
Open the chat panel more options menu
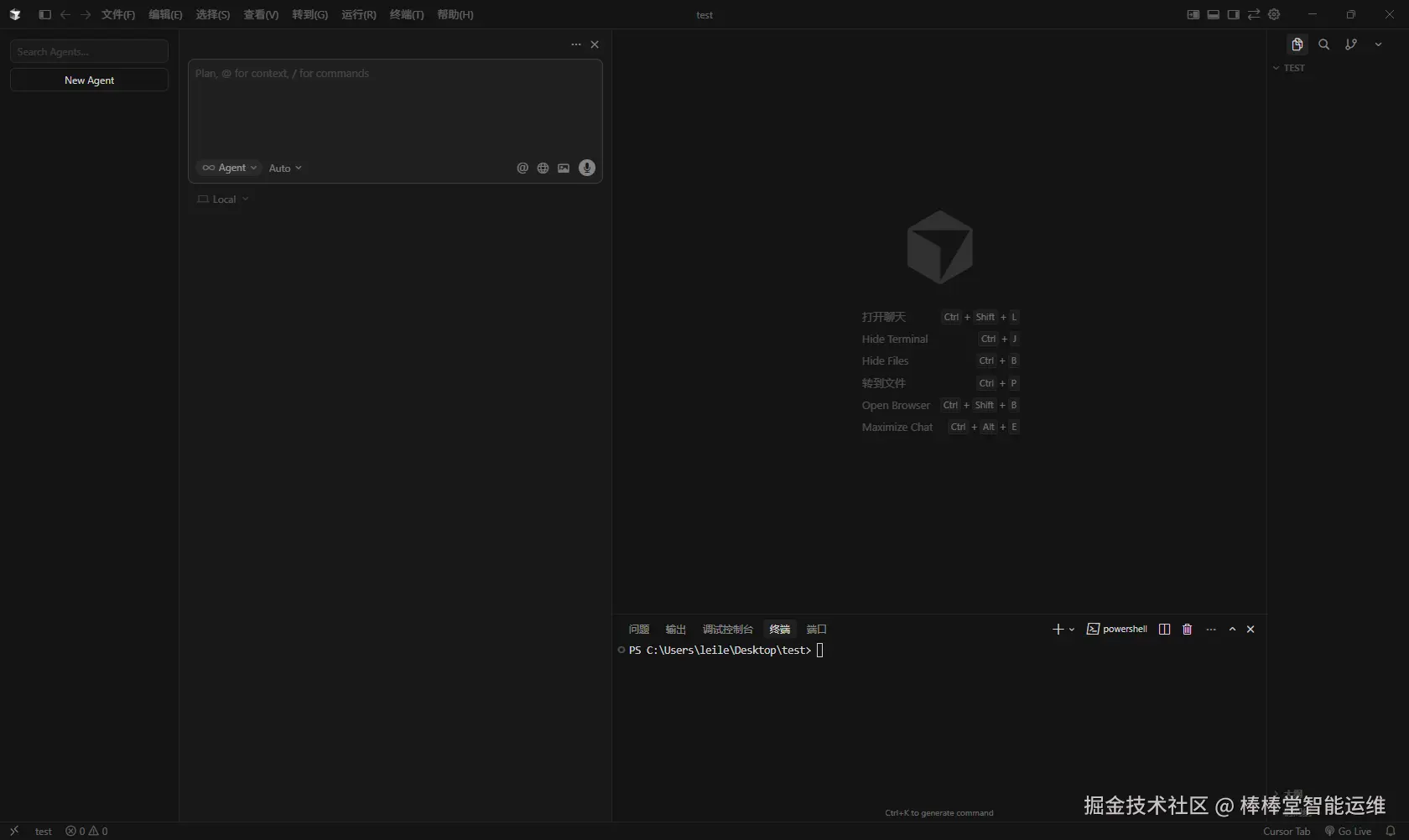[x=576, y=44]
